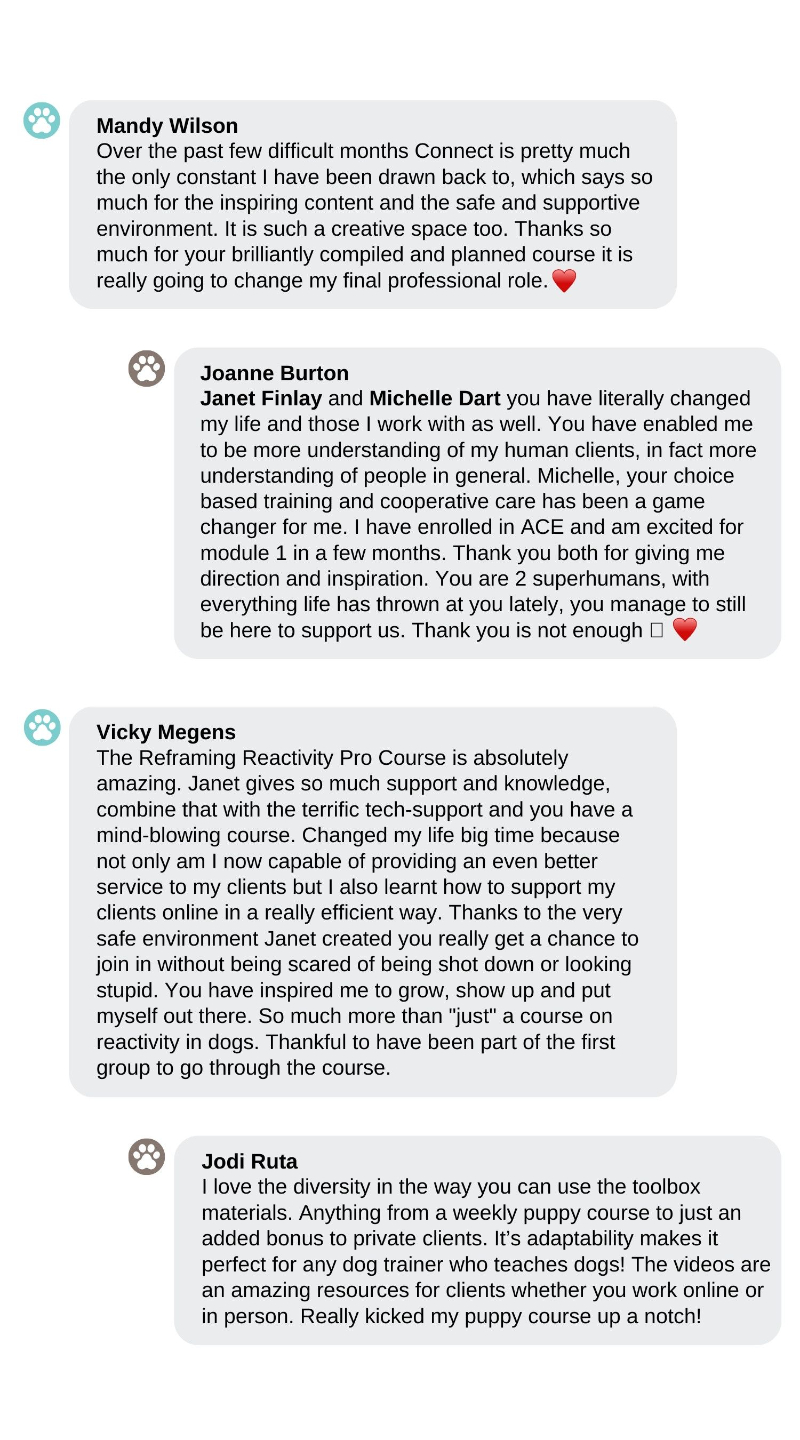Click the empty emoji box before the heart
This screenshot has height=1440, width=800.
tap(656, 631)
